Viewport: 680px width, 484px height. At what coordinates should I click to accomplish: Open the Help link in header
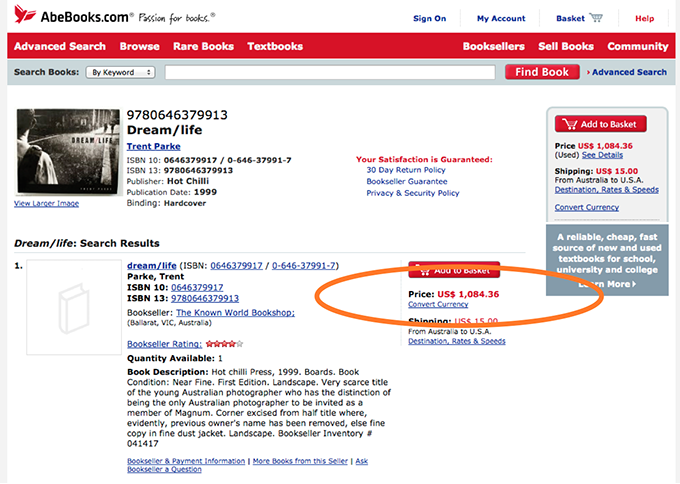pos(644,18)
